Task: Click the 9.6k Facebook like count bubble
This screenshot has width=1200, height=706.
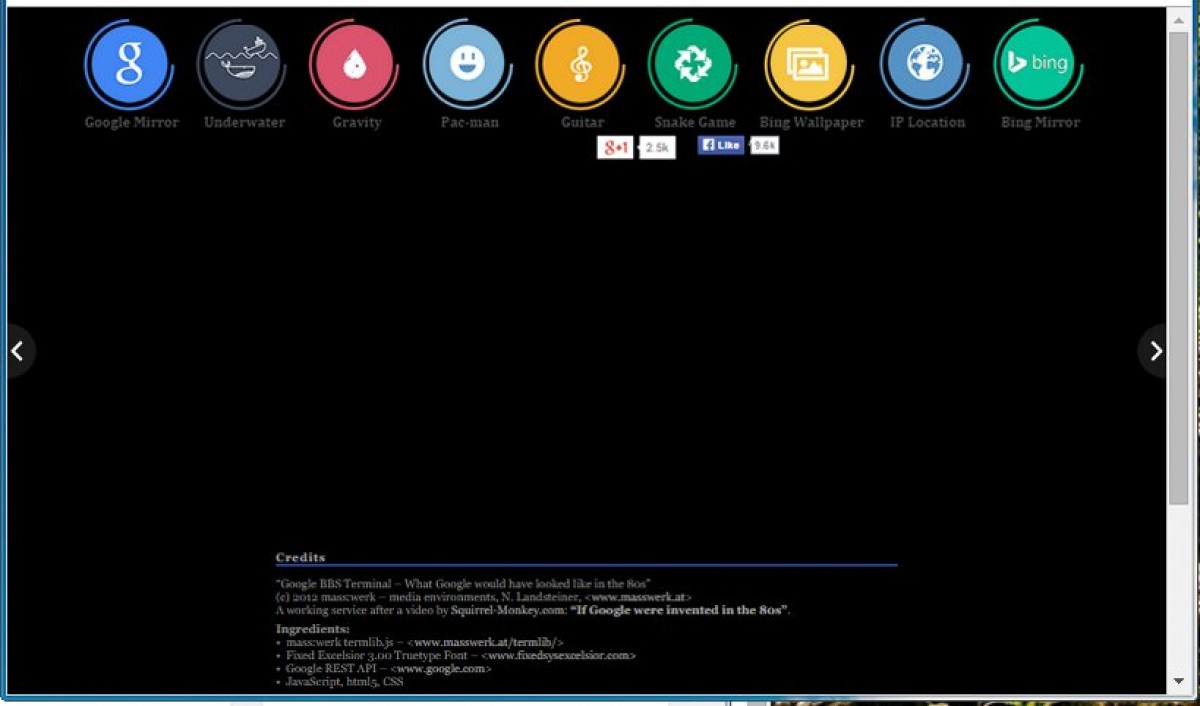Action: (765, 145)
